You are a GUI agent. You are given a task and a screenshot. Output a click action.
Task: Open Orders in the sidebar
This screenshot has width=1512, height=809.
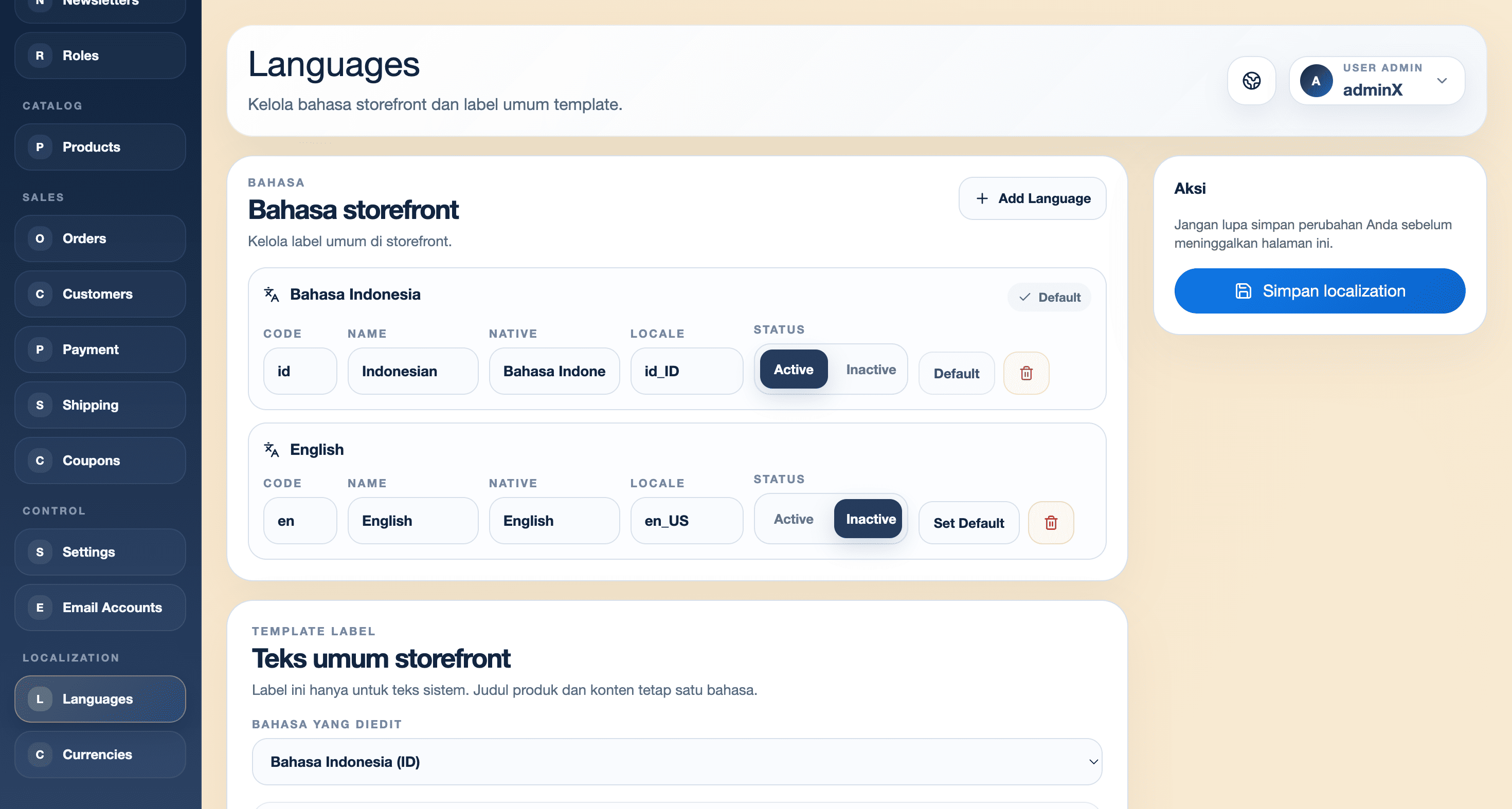(x=100, y=239)
